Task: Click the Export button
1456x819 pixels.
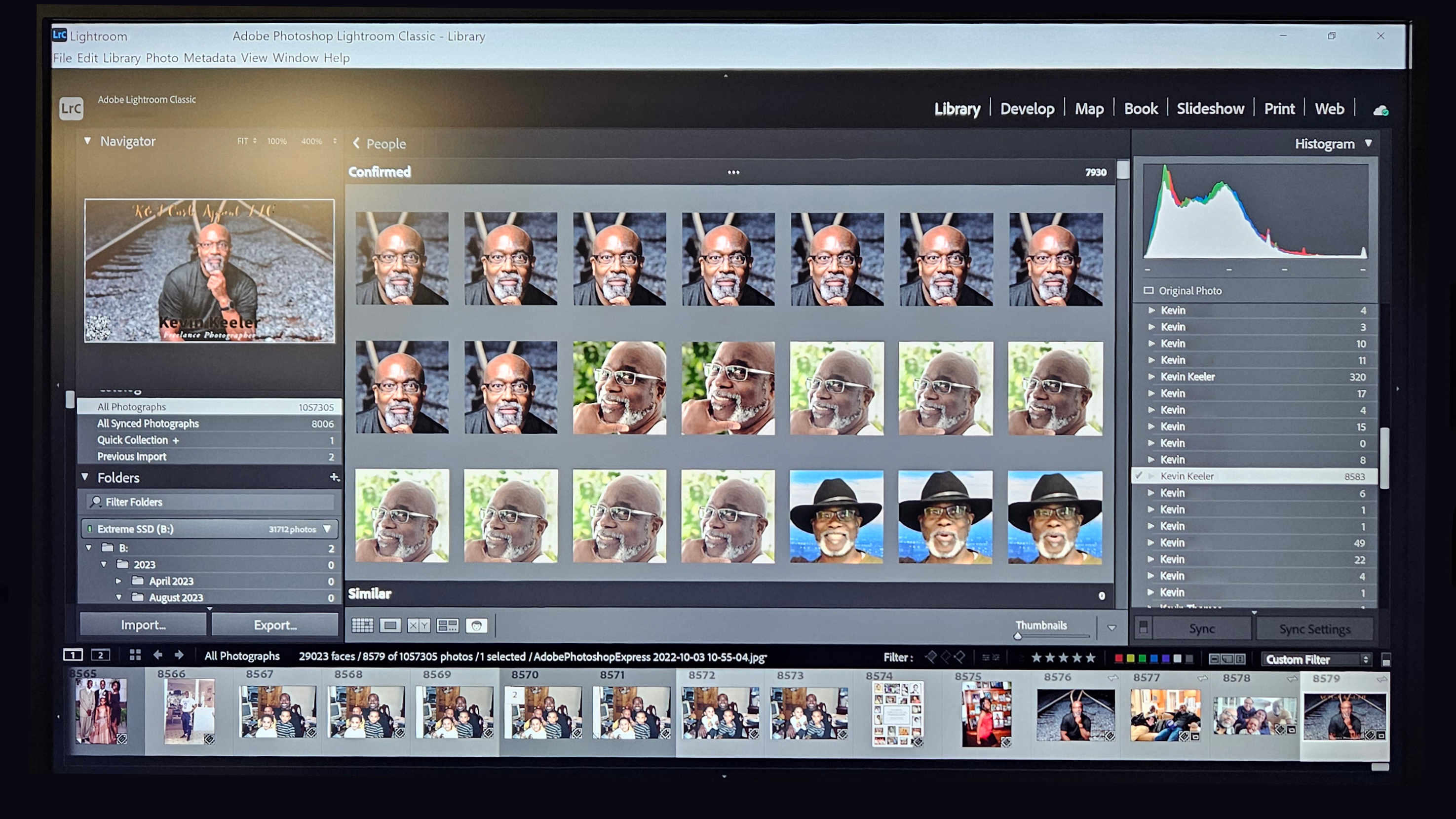Action: coord(275,625)
